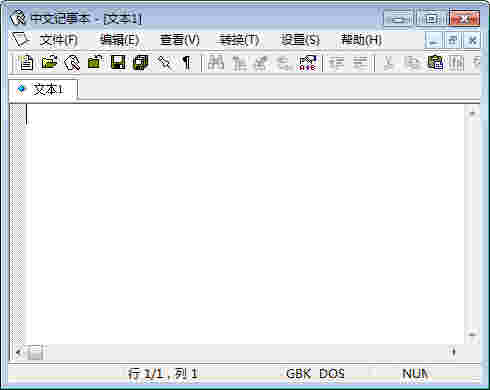Click the ABC toolbar icon

click(x=307, y=63)
